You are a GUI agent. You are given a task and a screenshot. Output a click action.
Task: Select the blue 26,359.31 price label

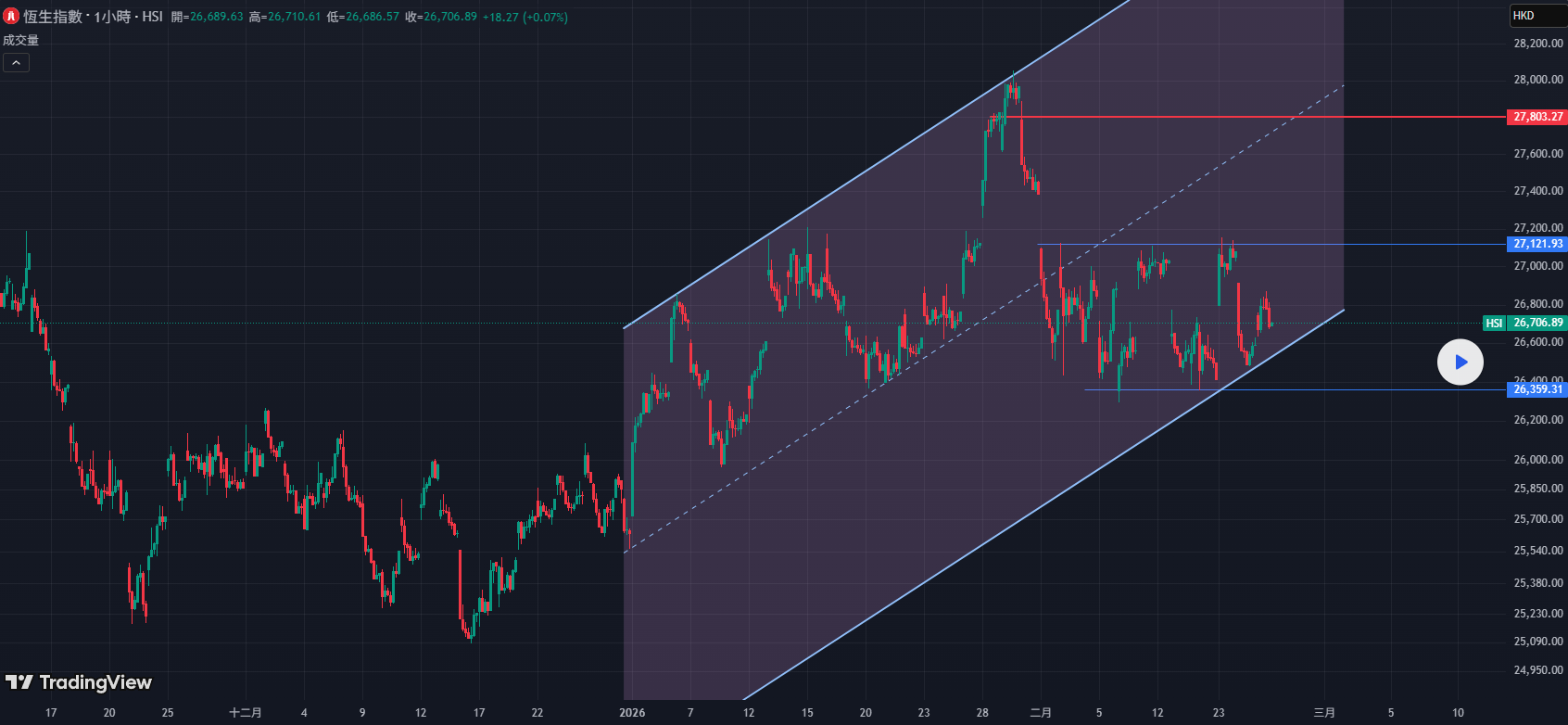click(x=1536, y=389)
